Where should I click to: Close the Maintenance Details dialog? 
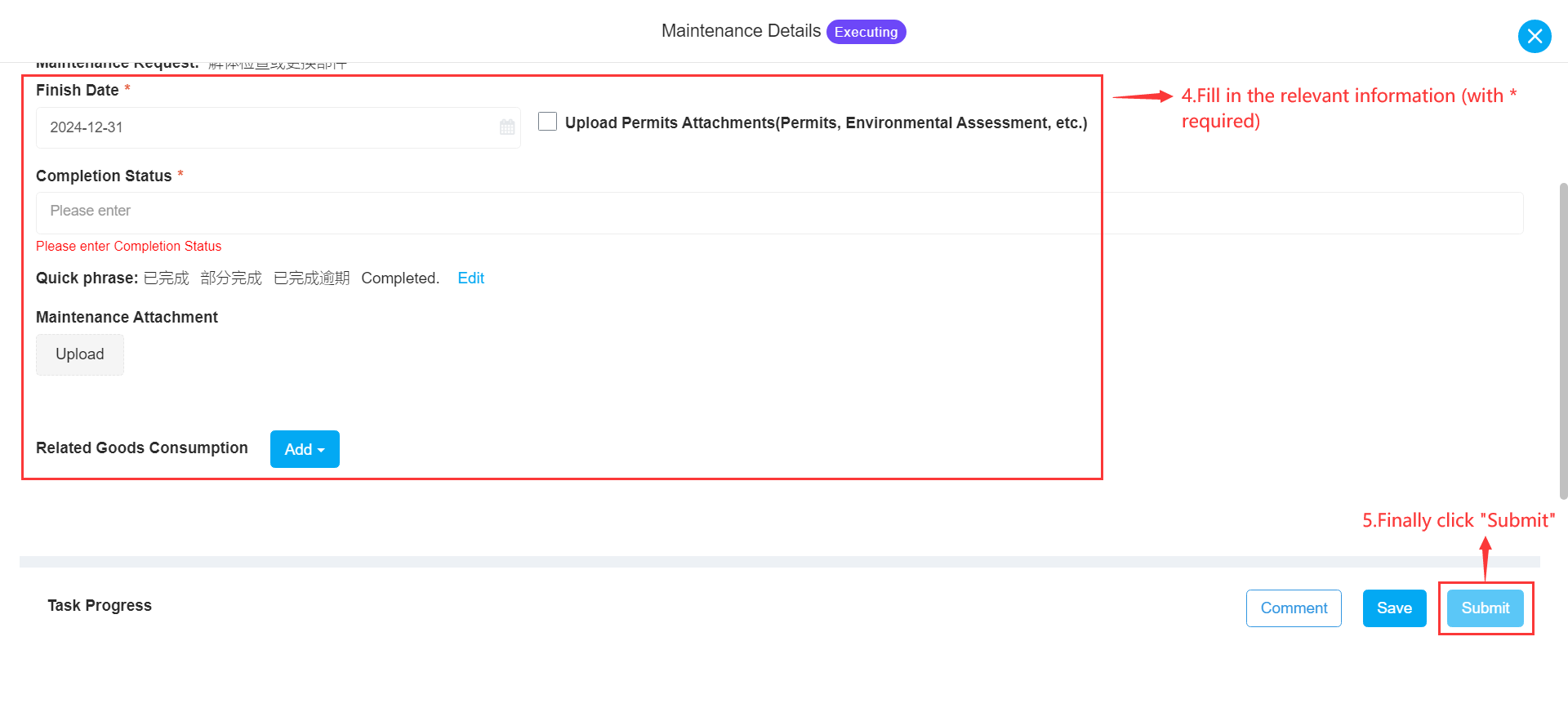point(1535,36)
